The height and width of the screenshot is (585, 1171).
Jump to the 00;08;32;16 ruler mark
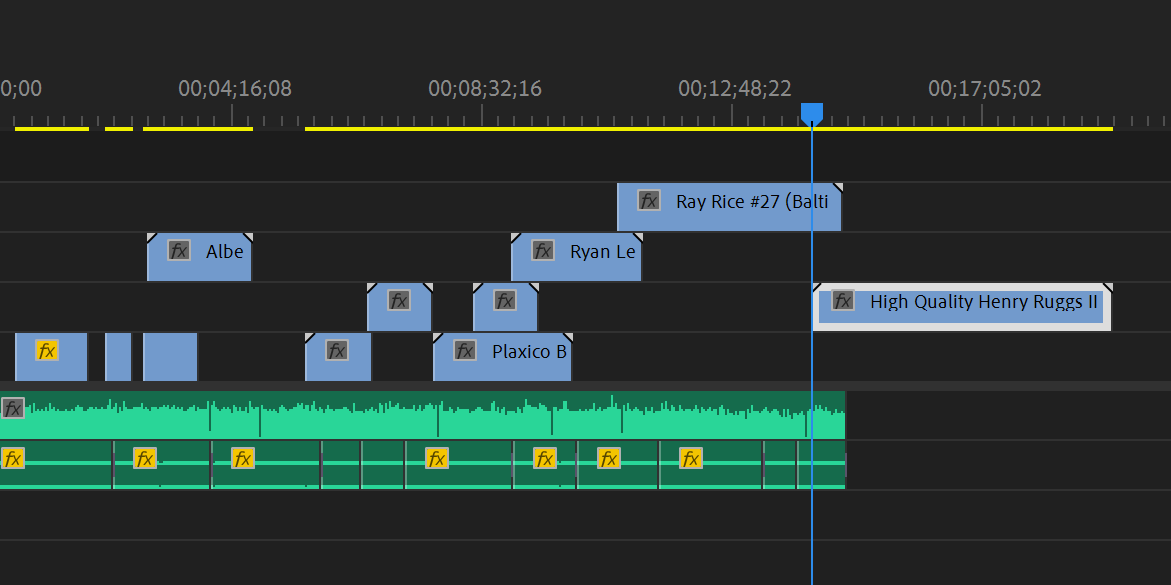coord(485,89)
